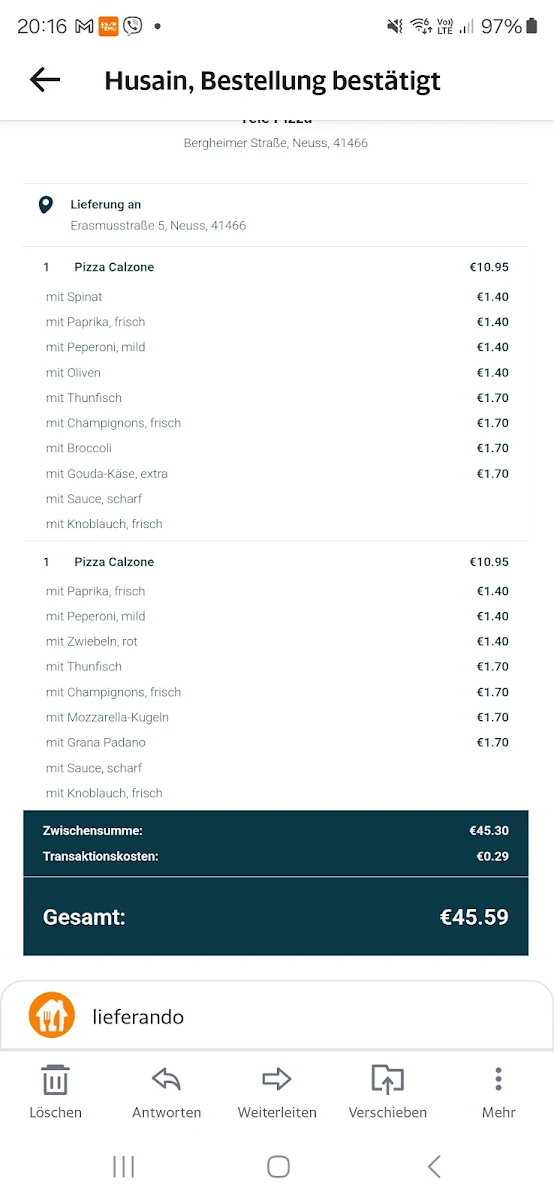Screen dimensions: 554x1200
Task: Tap the Android back chevron
Action: pos(433,1166)
